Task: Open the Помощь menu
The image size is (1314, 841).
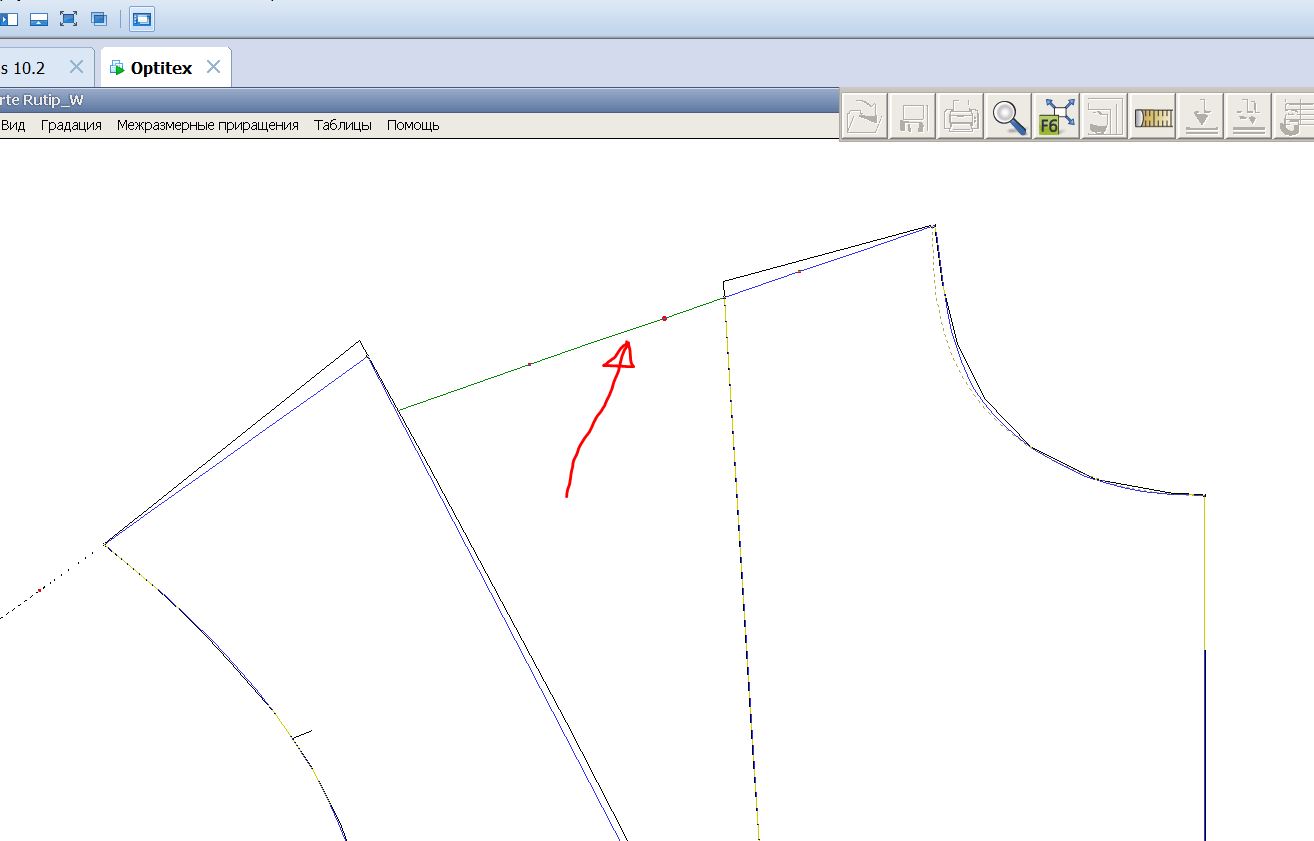Action: click(413, 125)
